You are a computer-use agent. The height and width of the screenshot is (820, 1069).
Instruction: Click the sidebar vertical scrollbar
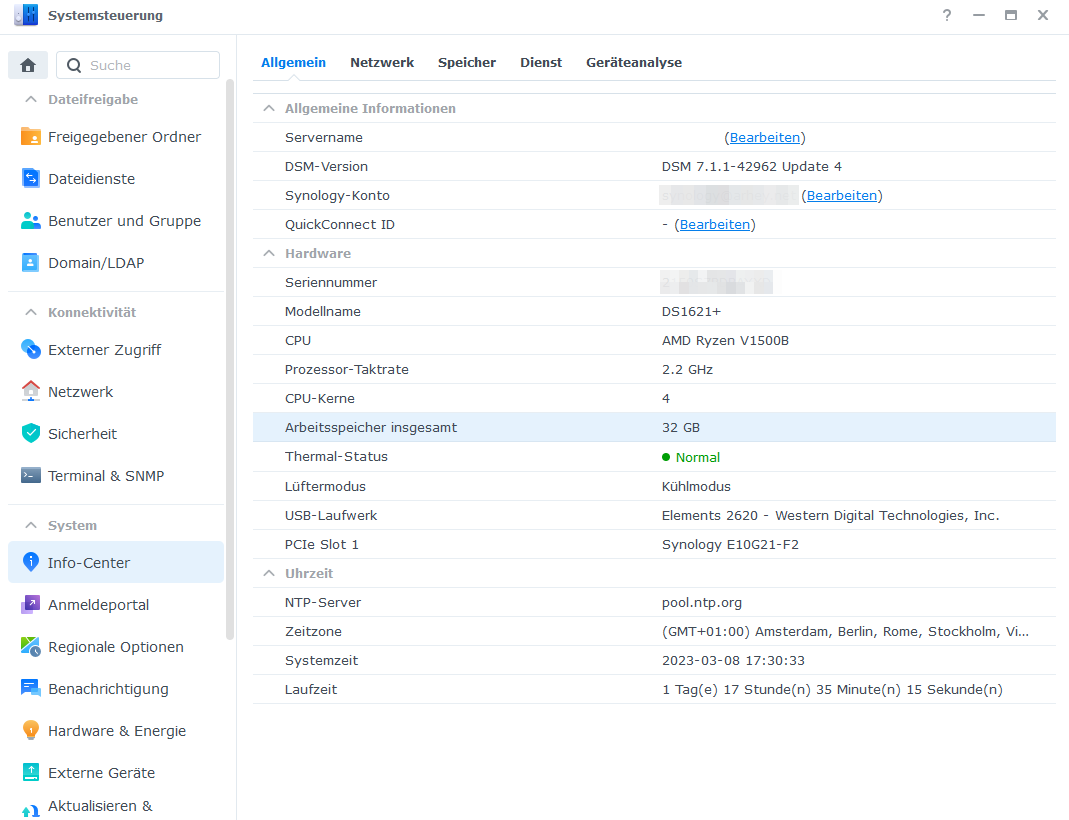click(230, 360)
